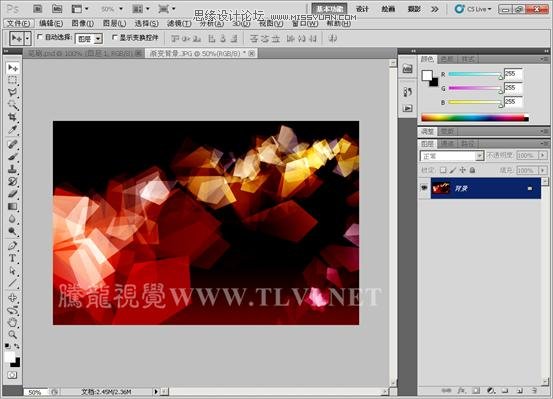The width and height of the screenshot is (553, 399).
Task: Select the Pen tool
Action: point(13,246)
